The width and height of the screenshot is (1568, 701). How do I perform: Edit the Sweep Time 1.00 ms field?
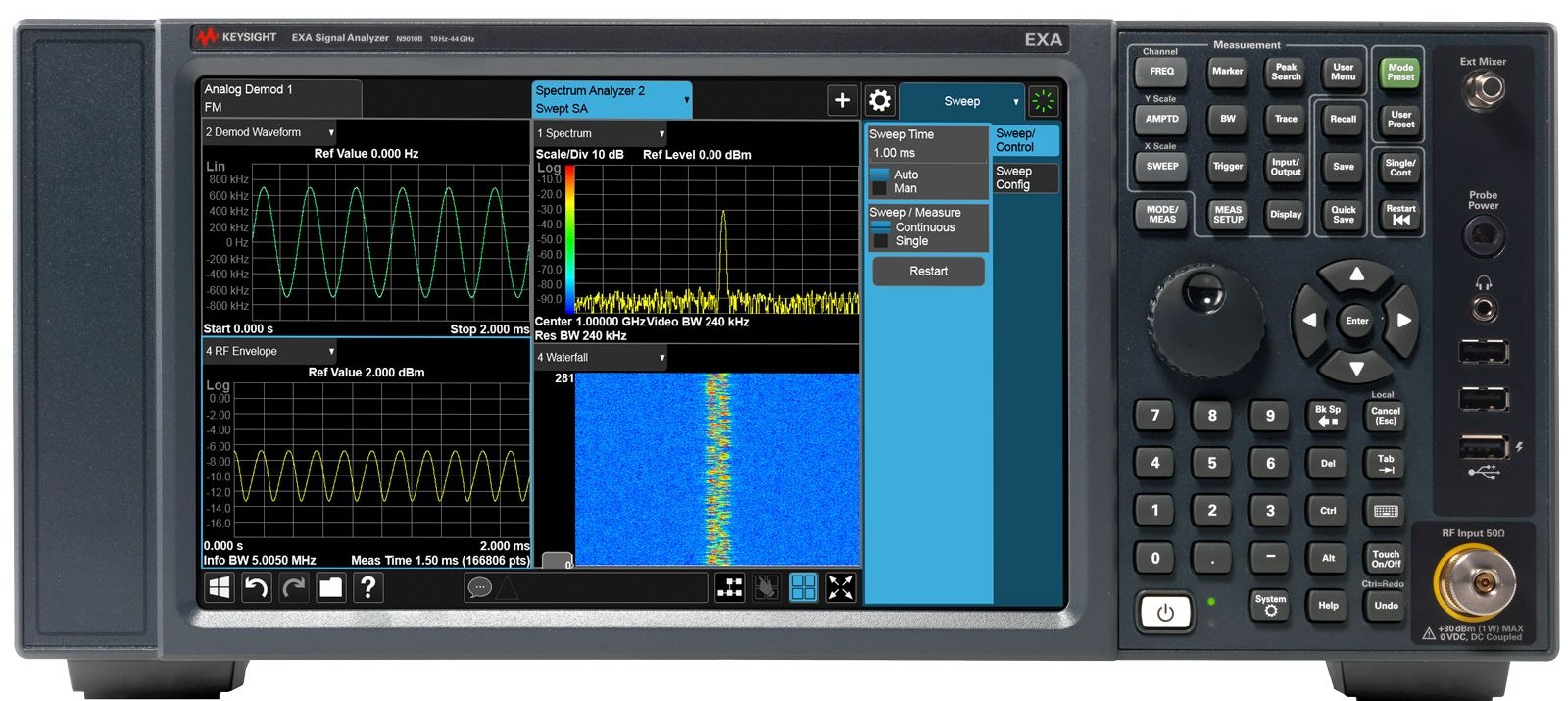point(927,153)
